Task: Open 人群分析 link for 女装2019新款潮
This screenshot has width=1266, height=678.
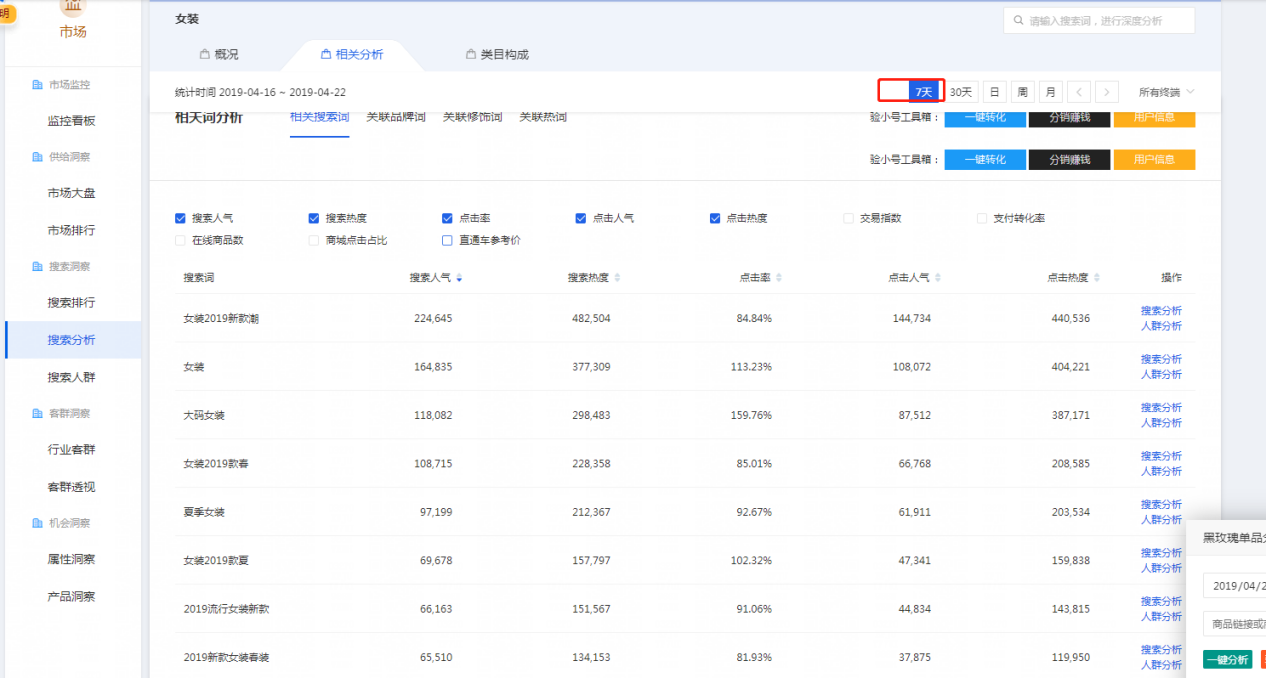Action: (x=1161, y=326)
